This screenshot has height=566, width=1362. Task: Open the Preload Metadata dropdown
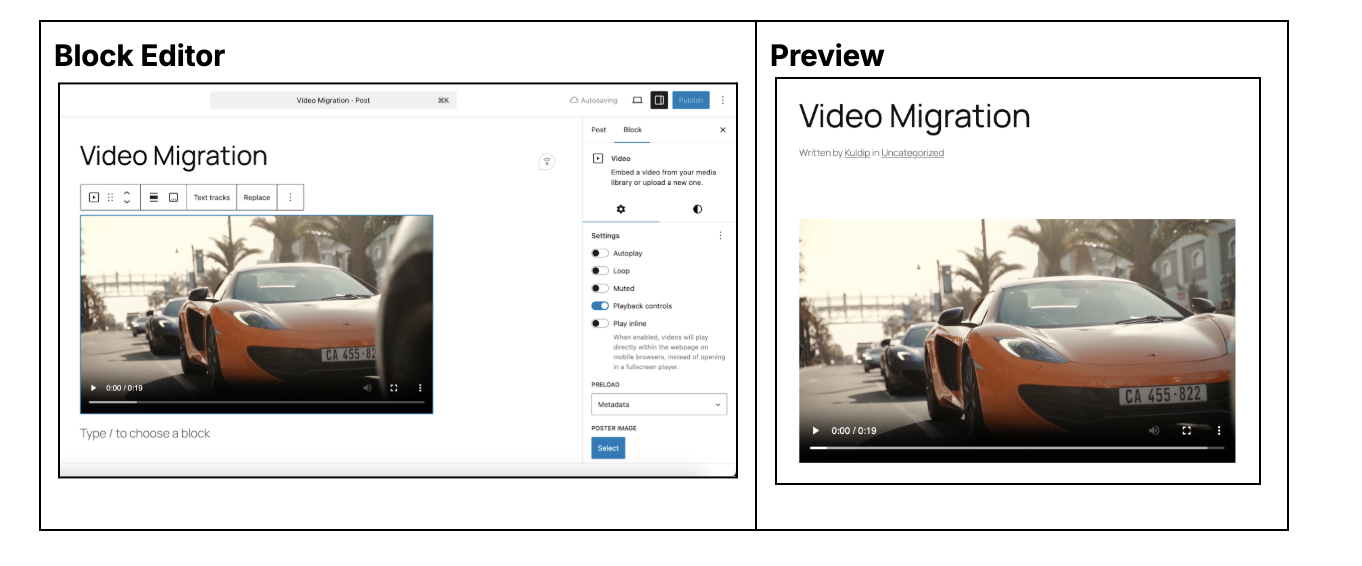(x=659, y=405)
